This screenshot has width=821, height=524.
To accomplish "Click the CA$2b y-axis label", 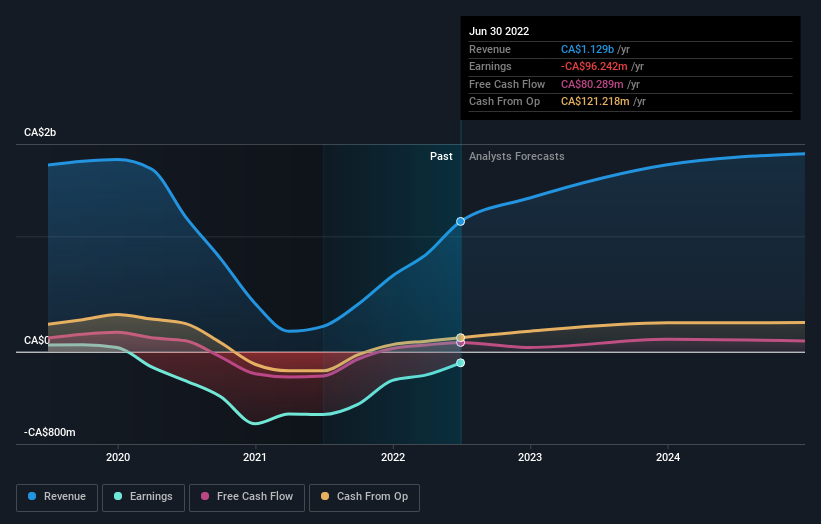I will (40, 132).
